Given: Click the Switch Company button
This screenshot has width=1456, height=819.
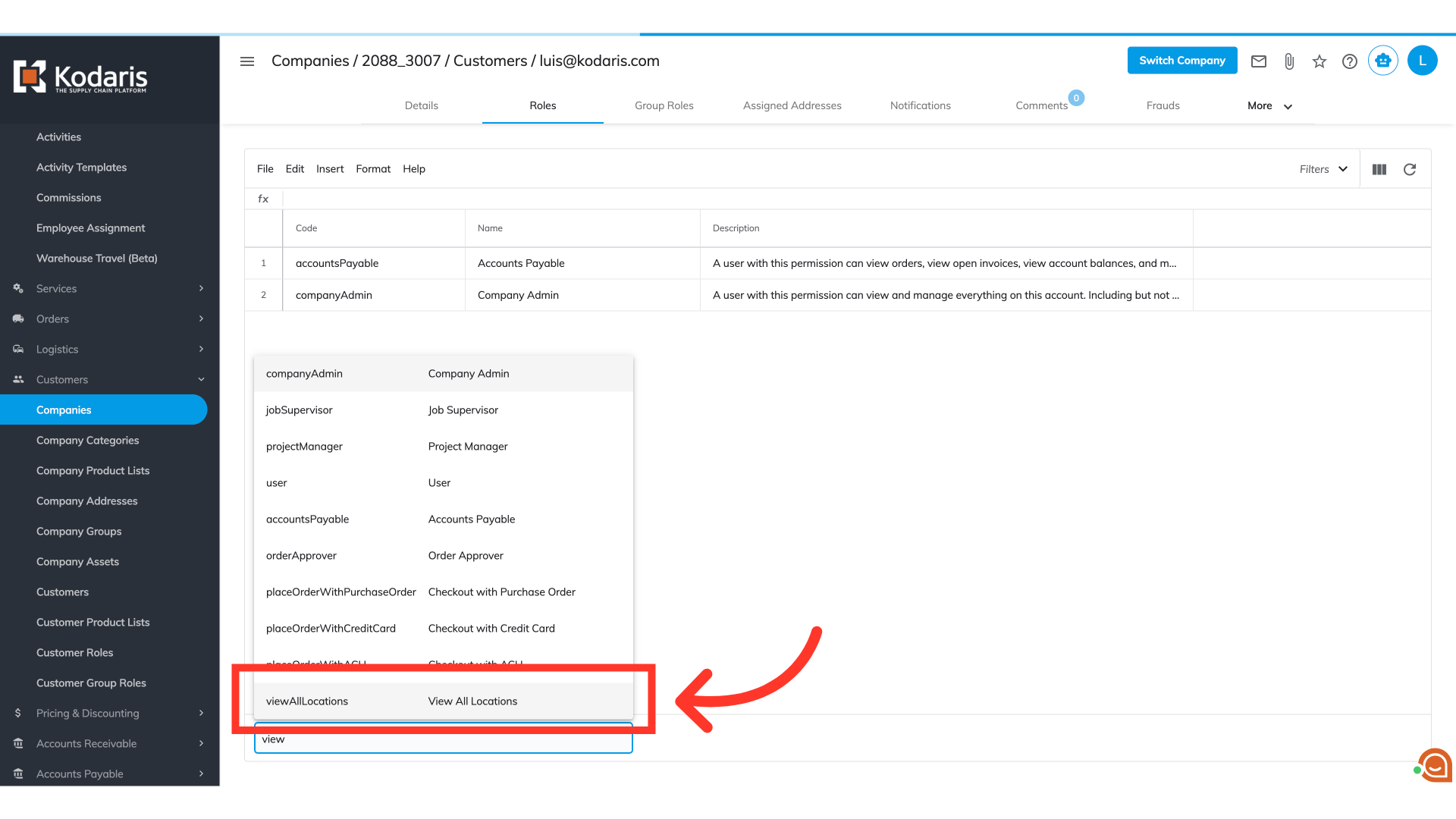Looking at the screenshot, I should click(x=1182, y=61).
